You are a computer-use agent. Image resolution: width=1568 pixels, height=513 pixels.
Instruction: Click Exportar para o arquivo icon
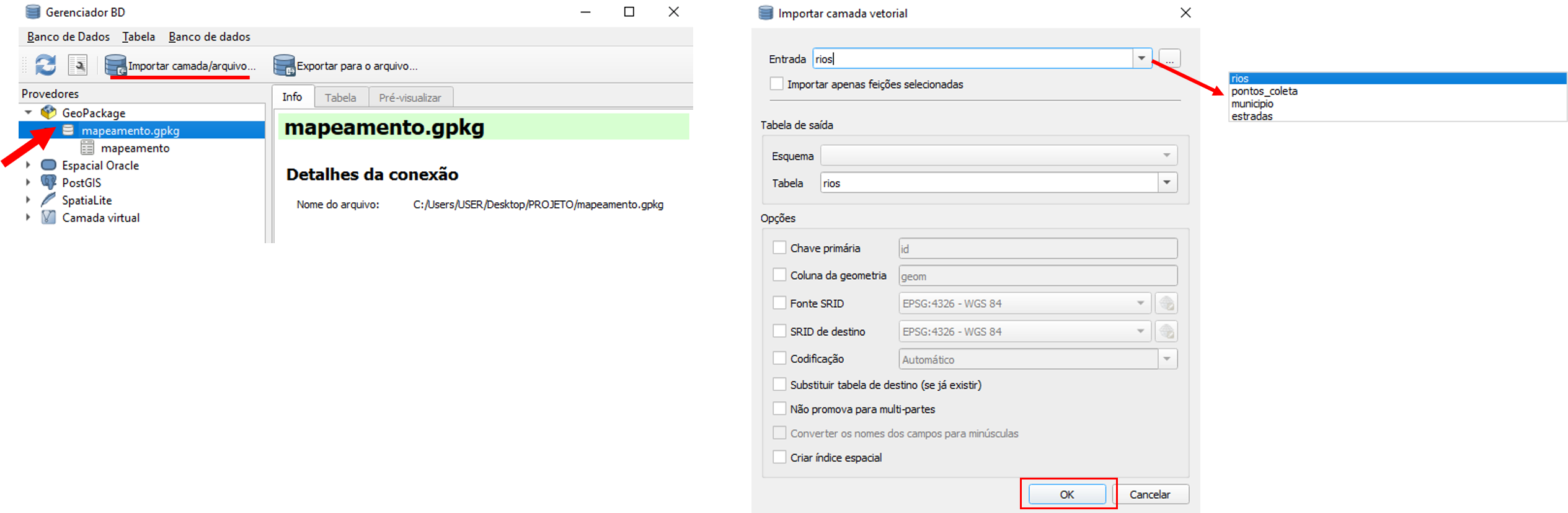pyautogui.click(x=284, y=65)
